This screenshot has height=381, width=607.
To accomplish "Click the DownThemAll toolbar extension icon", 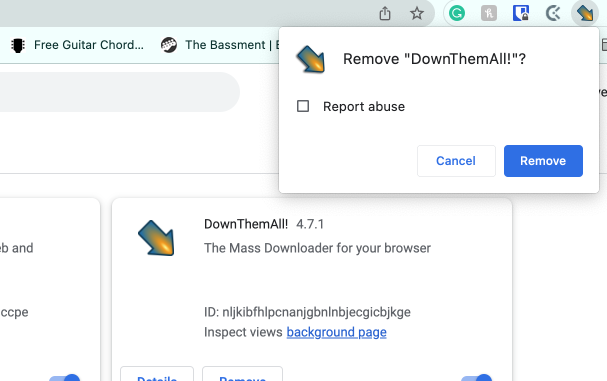I will [x=585, y=14].
